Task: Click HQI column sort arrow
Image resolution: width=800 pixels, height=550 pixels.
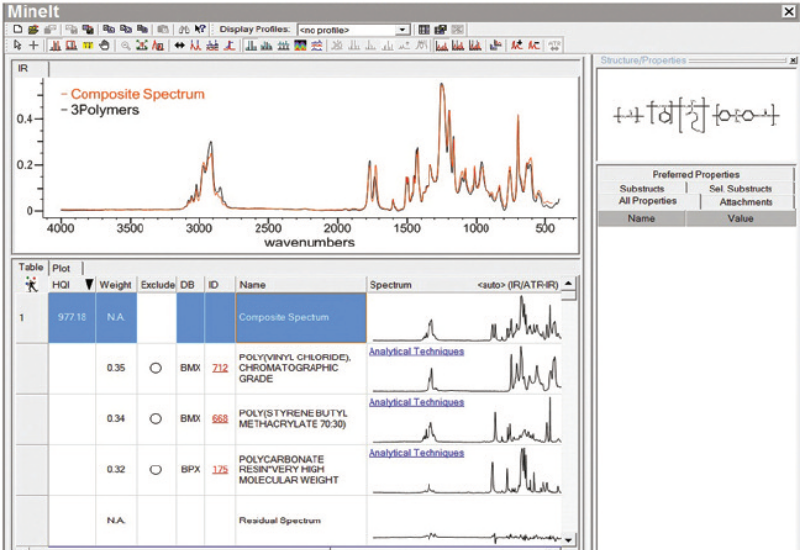Action: click(88, 285)
